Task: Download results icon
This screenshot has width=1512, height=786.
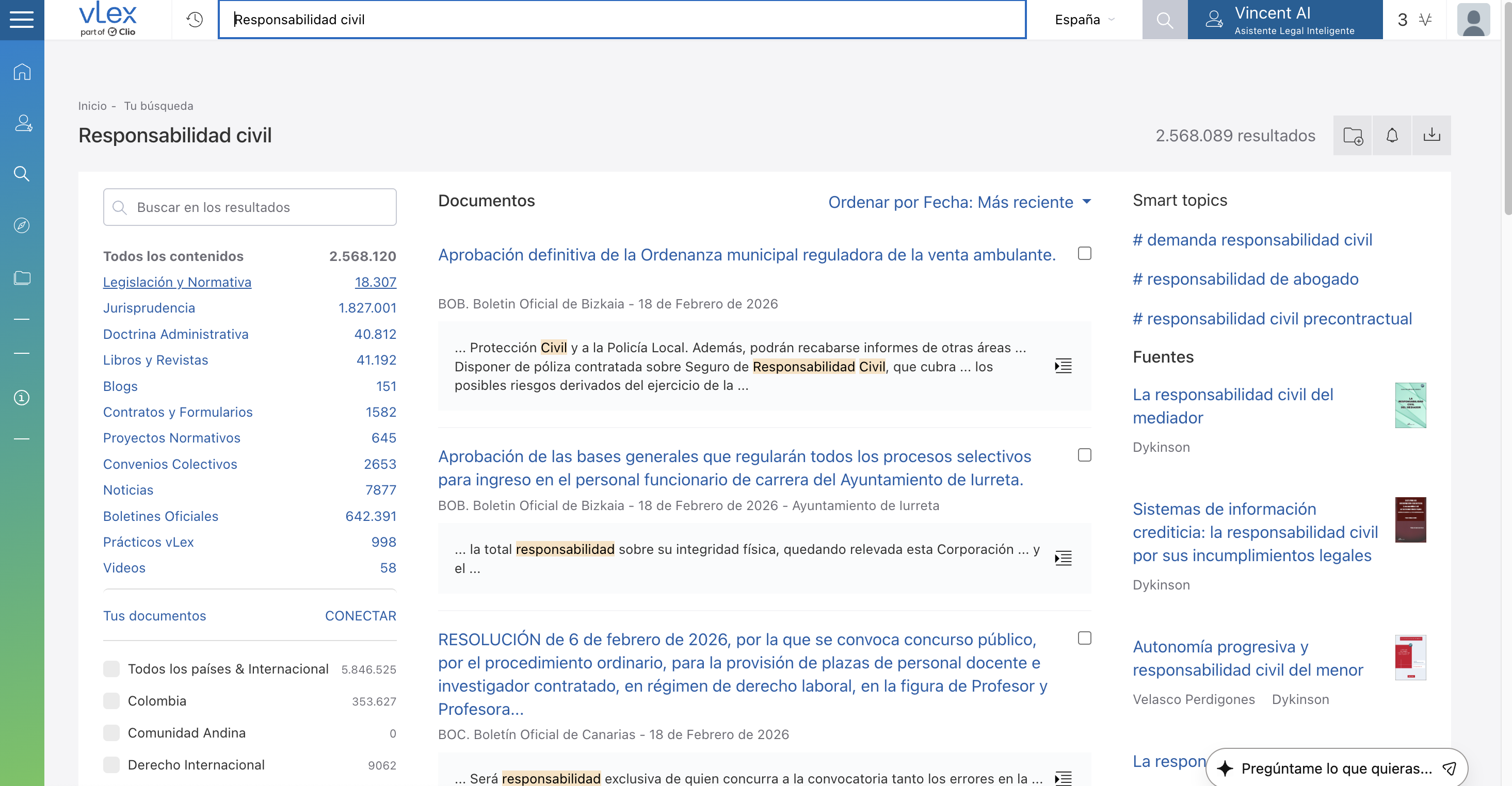Action: click(x=1431, y=136)
